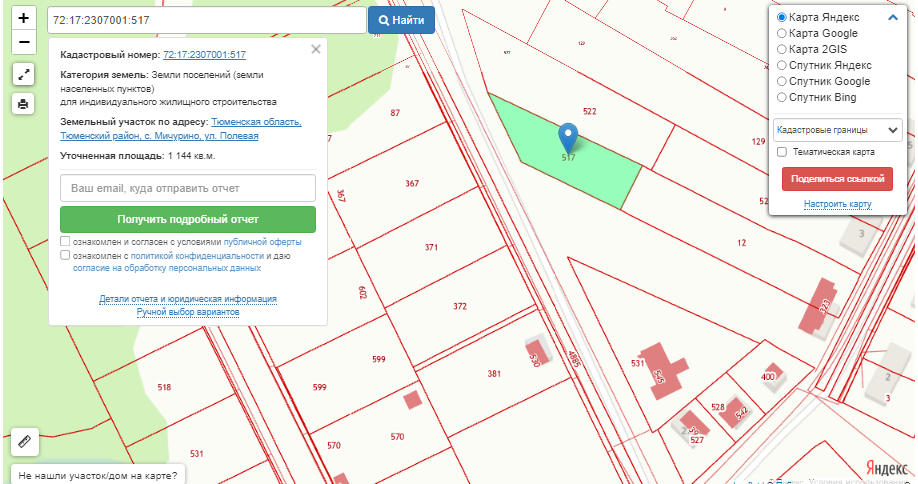Click parcel label 87 on map
Screen dimensions: 918x484
point(395,113)
